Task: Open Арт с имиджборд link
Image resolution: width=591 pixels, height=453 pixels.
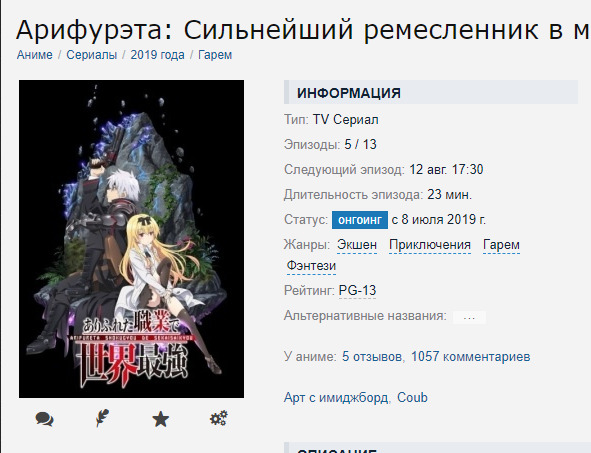Action: click(336, 398)
